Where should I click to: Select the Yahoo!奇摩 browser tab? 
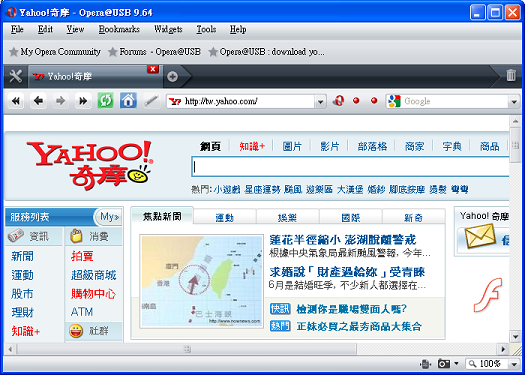coord(95,76)
